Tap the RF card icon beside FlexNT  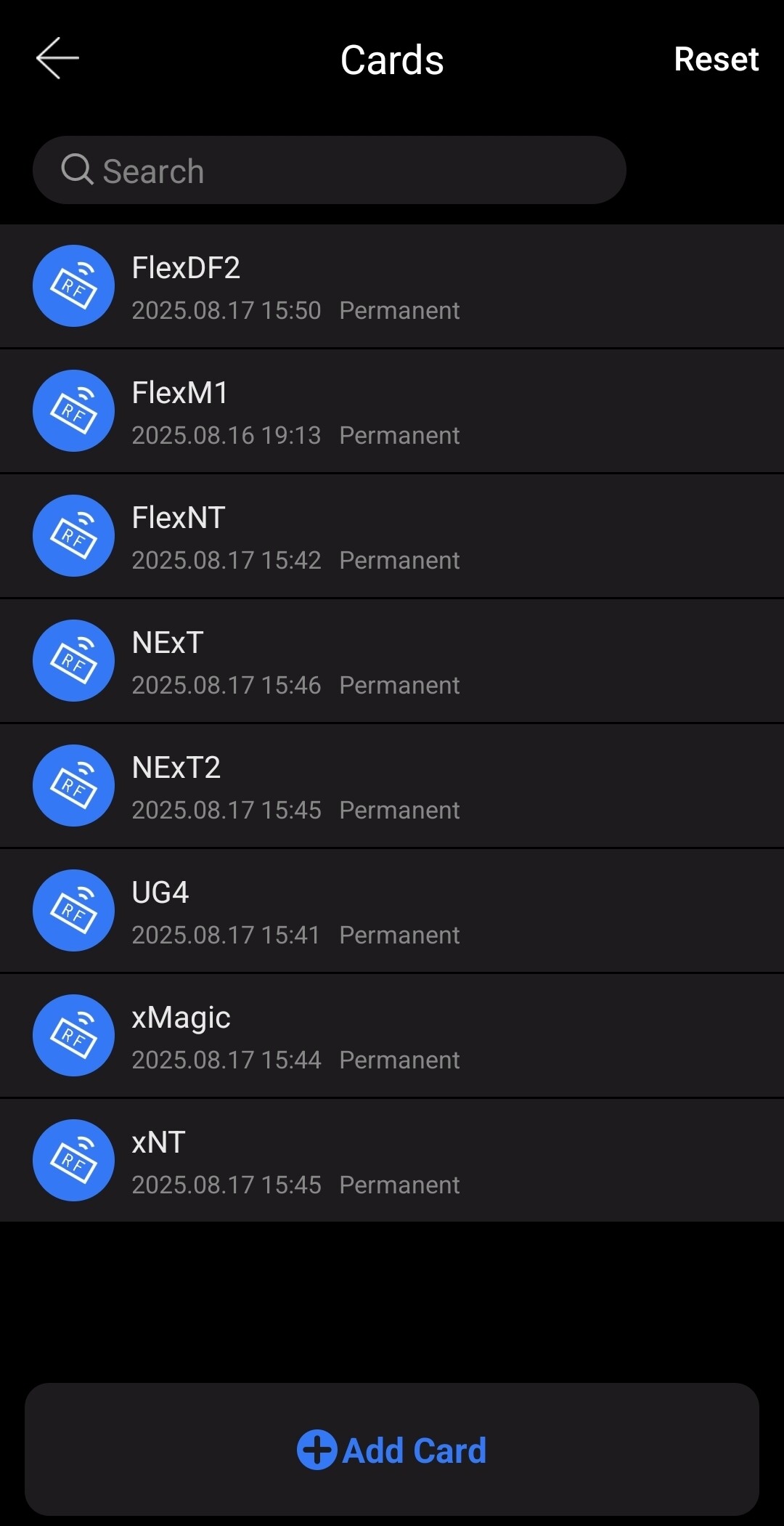(x=73, y=536)
